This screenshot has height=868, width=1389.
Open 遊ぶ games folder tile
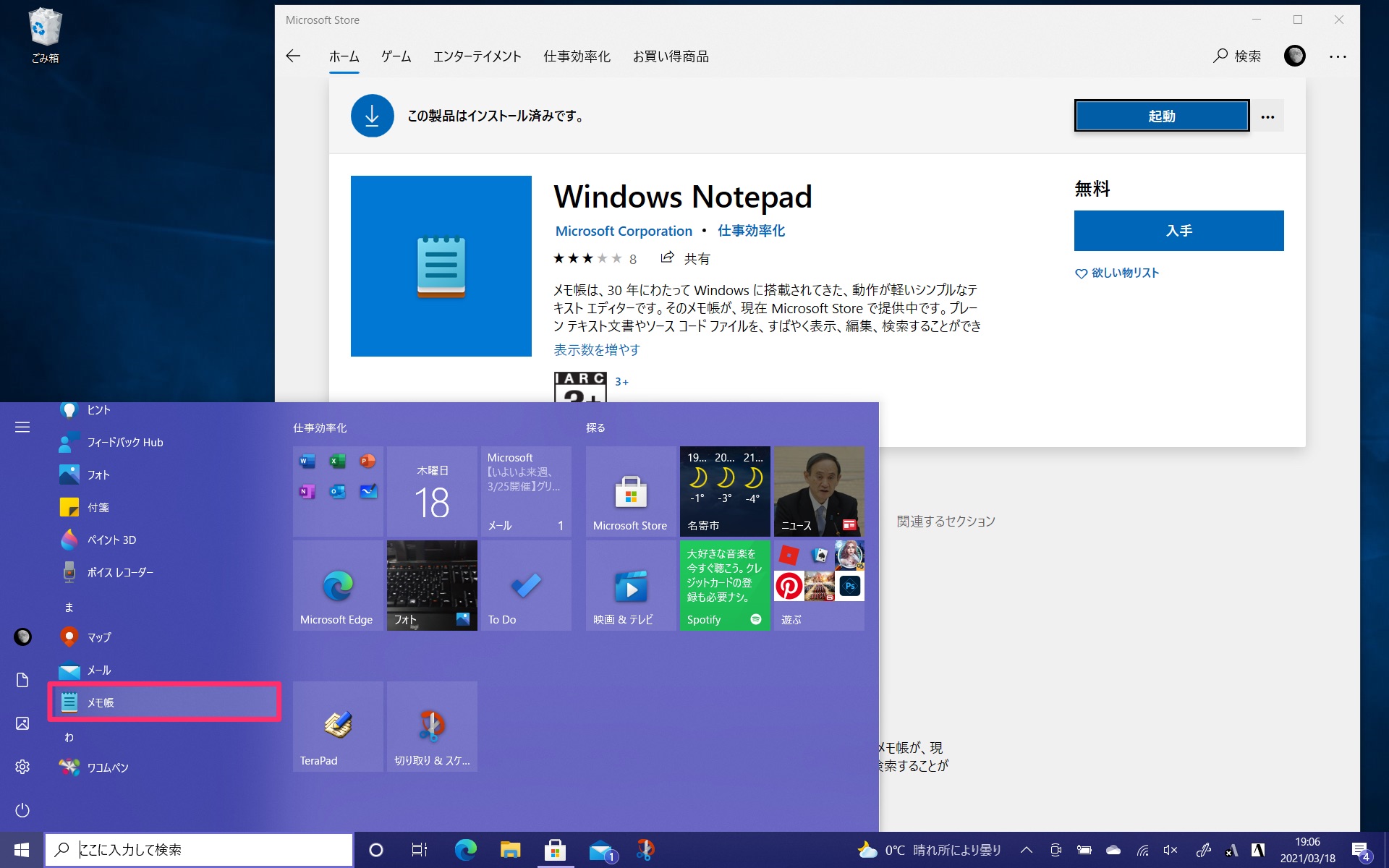819,585
